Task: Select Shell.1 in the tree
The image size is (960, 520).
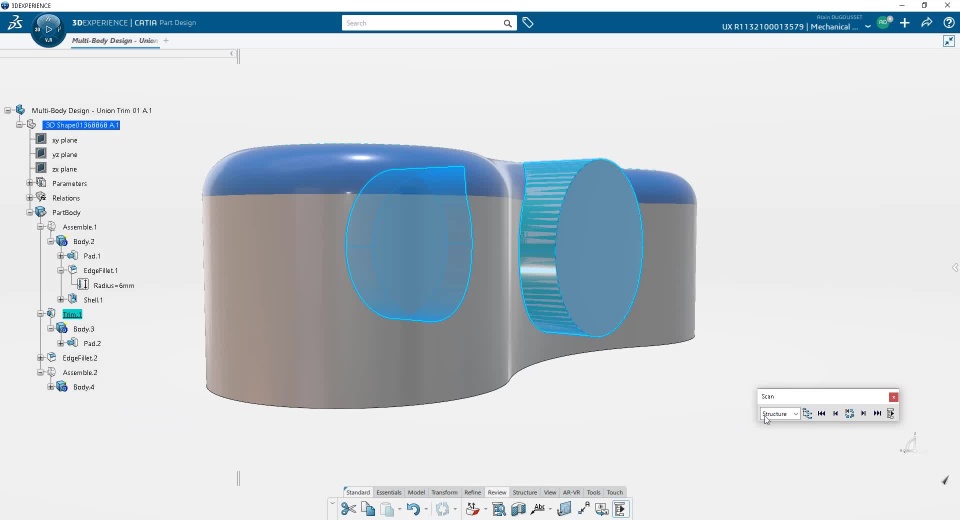Action: [x=93, y=300]
